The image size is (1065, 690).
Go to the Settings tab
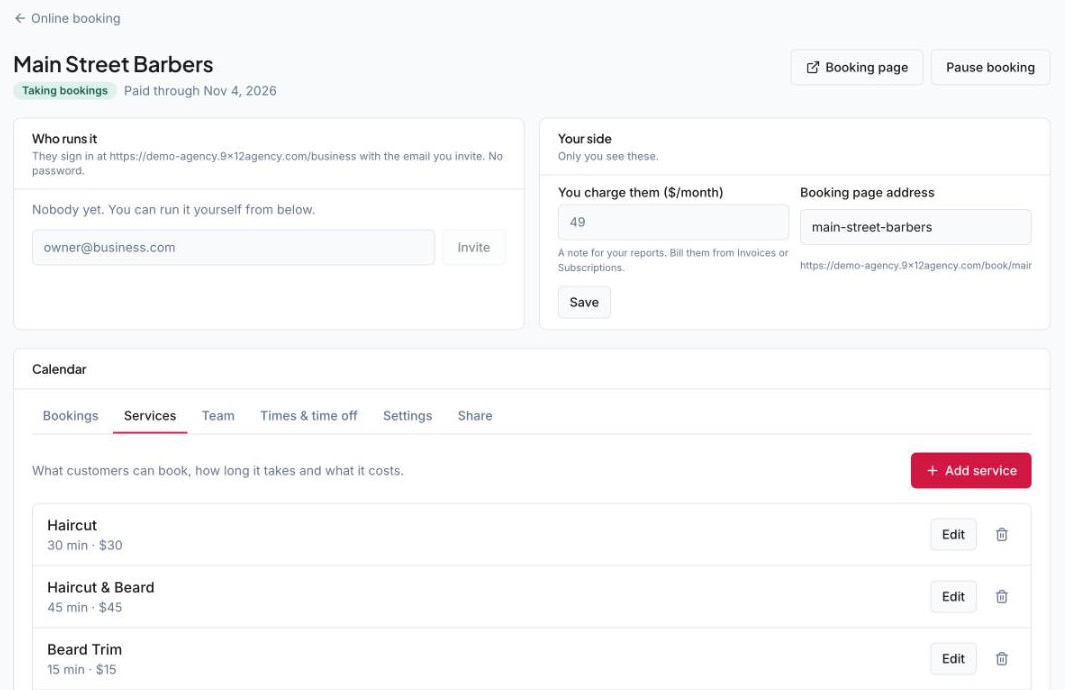(408, 416)
